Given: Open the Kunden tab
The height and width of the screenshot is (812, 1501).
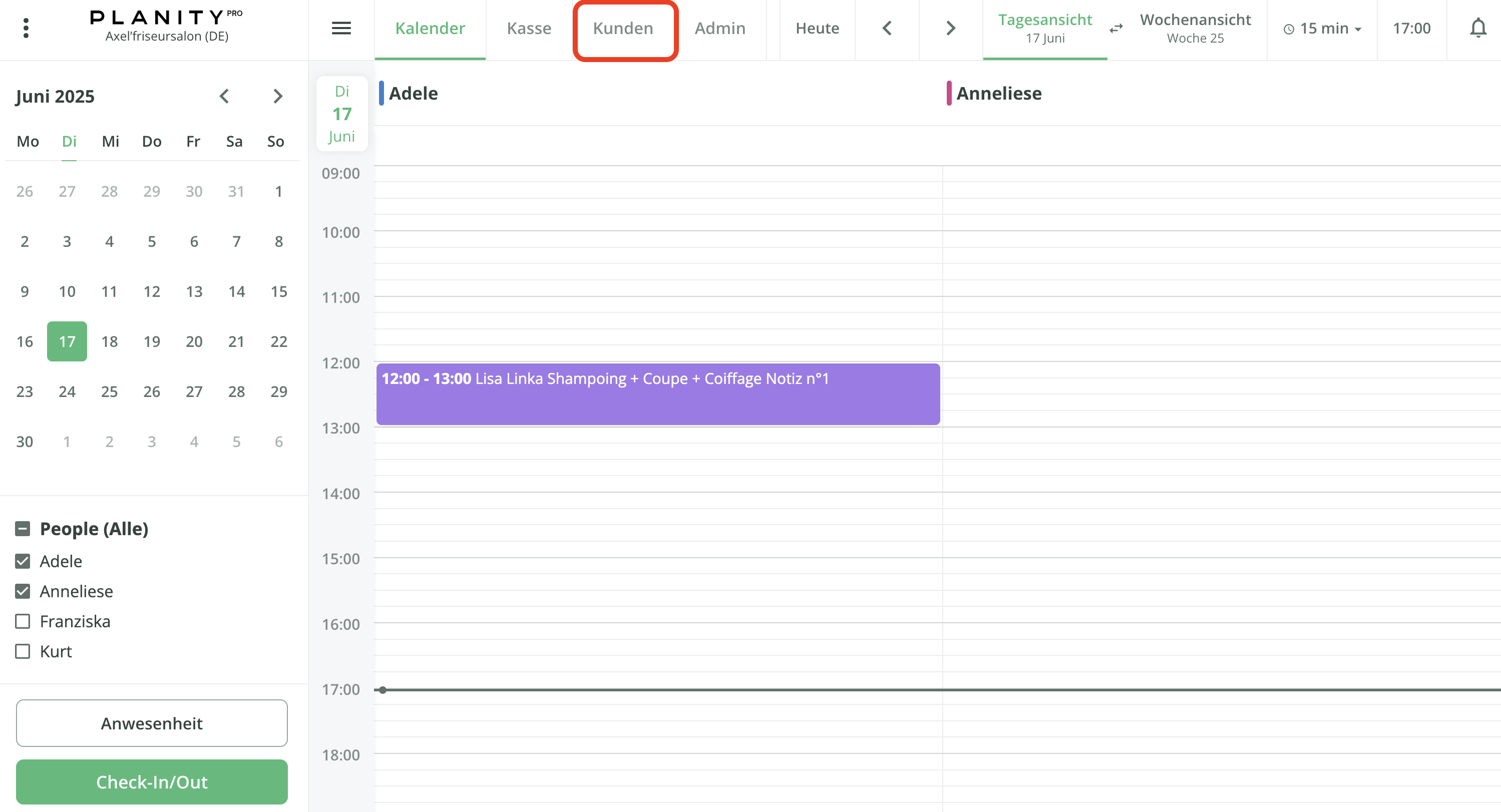Looking at the screenshot, I should pyautogui.click(x=623, y=28).
